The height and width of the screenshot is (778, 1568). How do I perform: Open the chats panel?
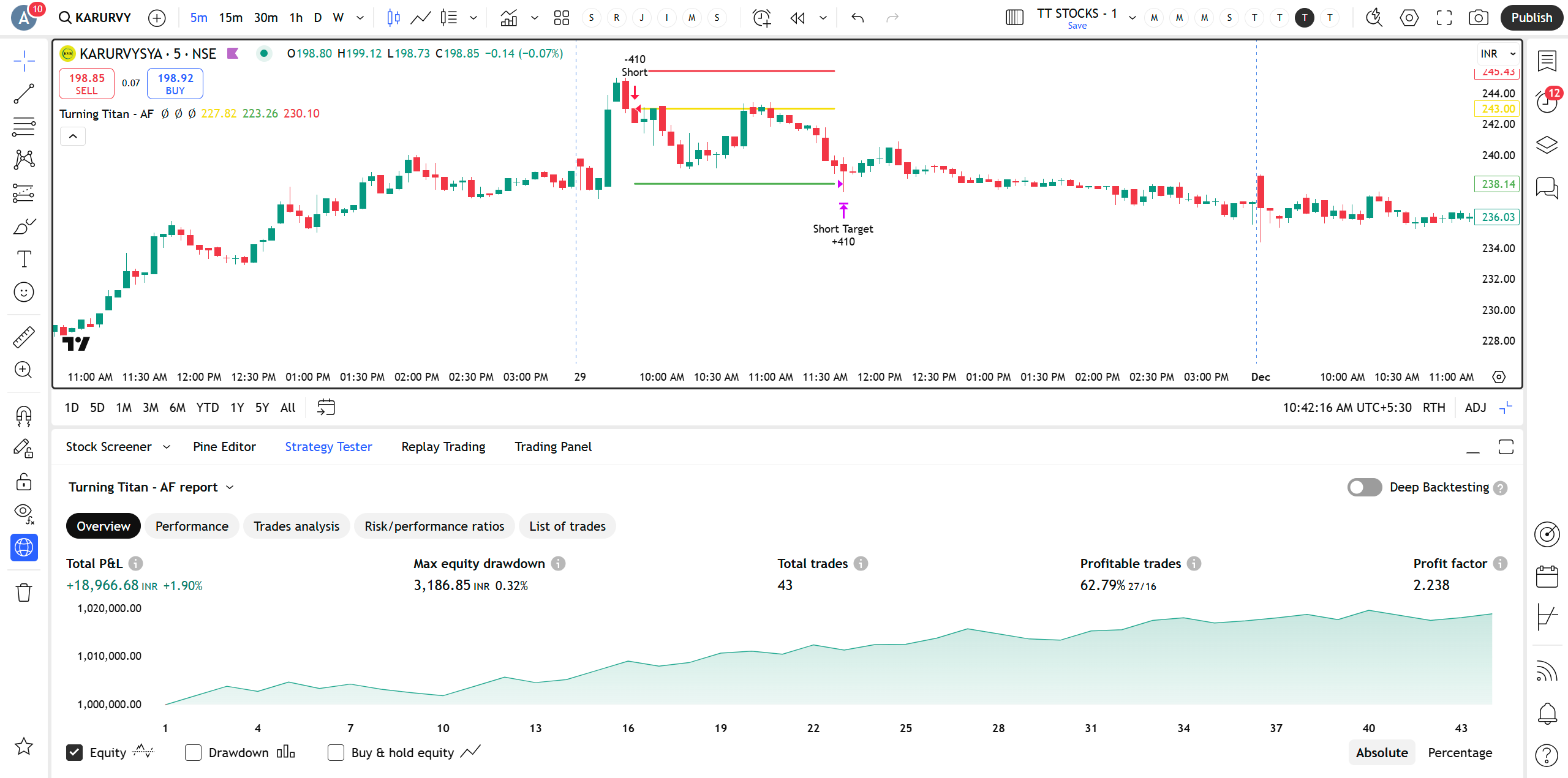tap(1547, 187)
